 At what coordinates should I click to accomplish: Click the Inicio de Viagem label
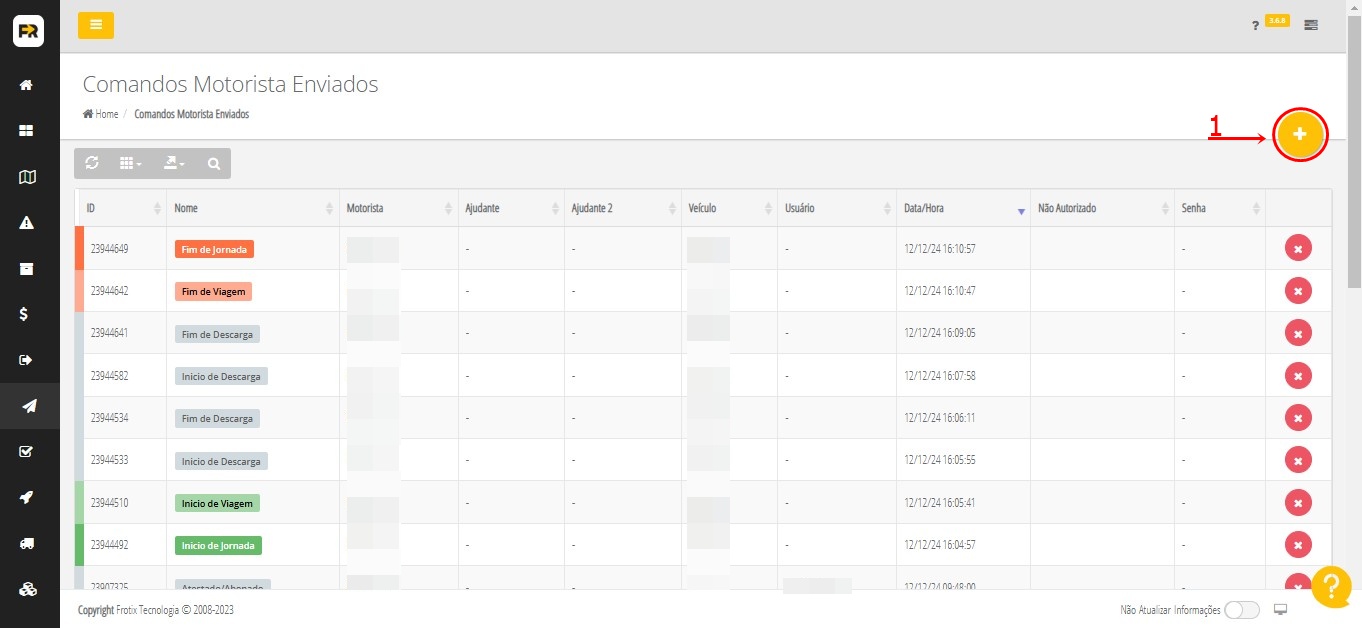coord(217,503)
